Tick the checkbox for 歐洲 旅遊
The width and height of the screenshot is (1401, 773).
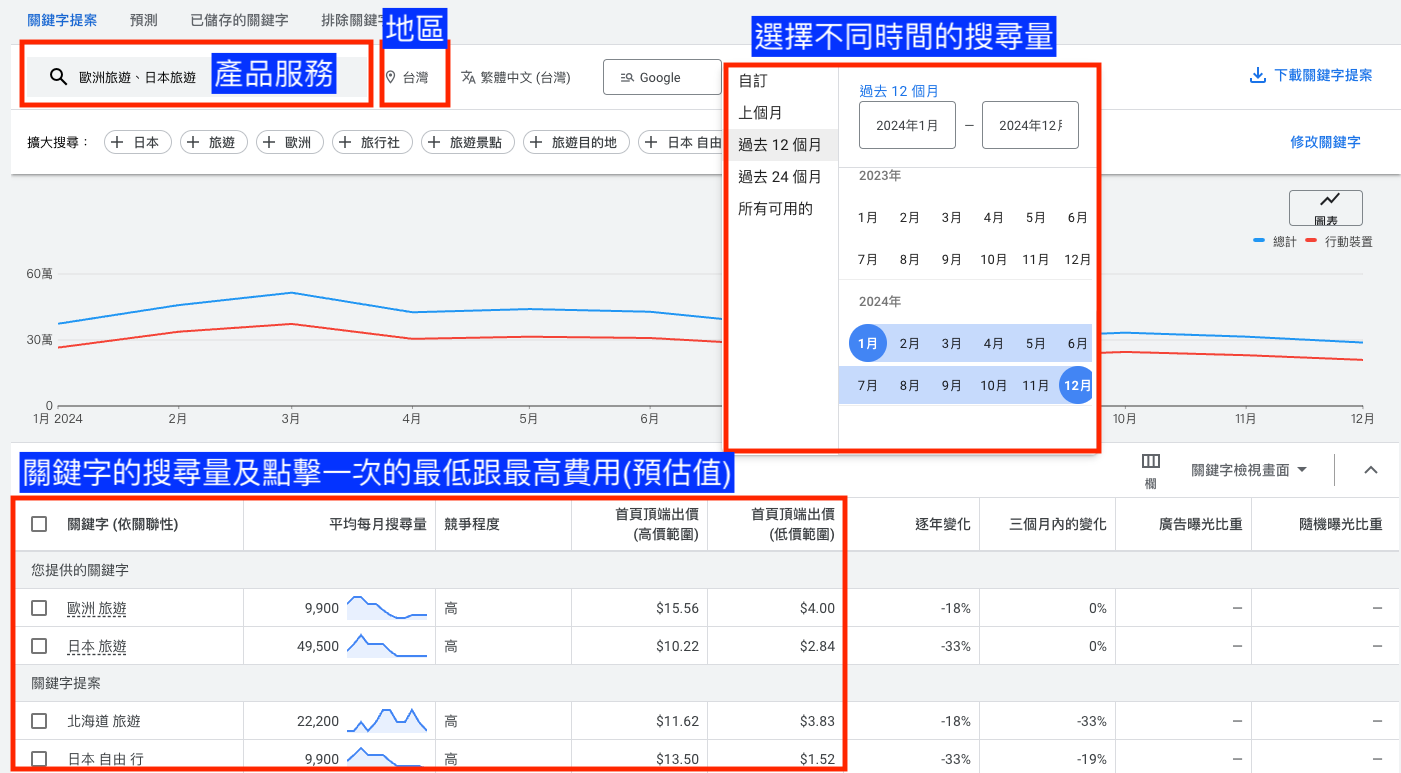click(39, 608)
